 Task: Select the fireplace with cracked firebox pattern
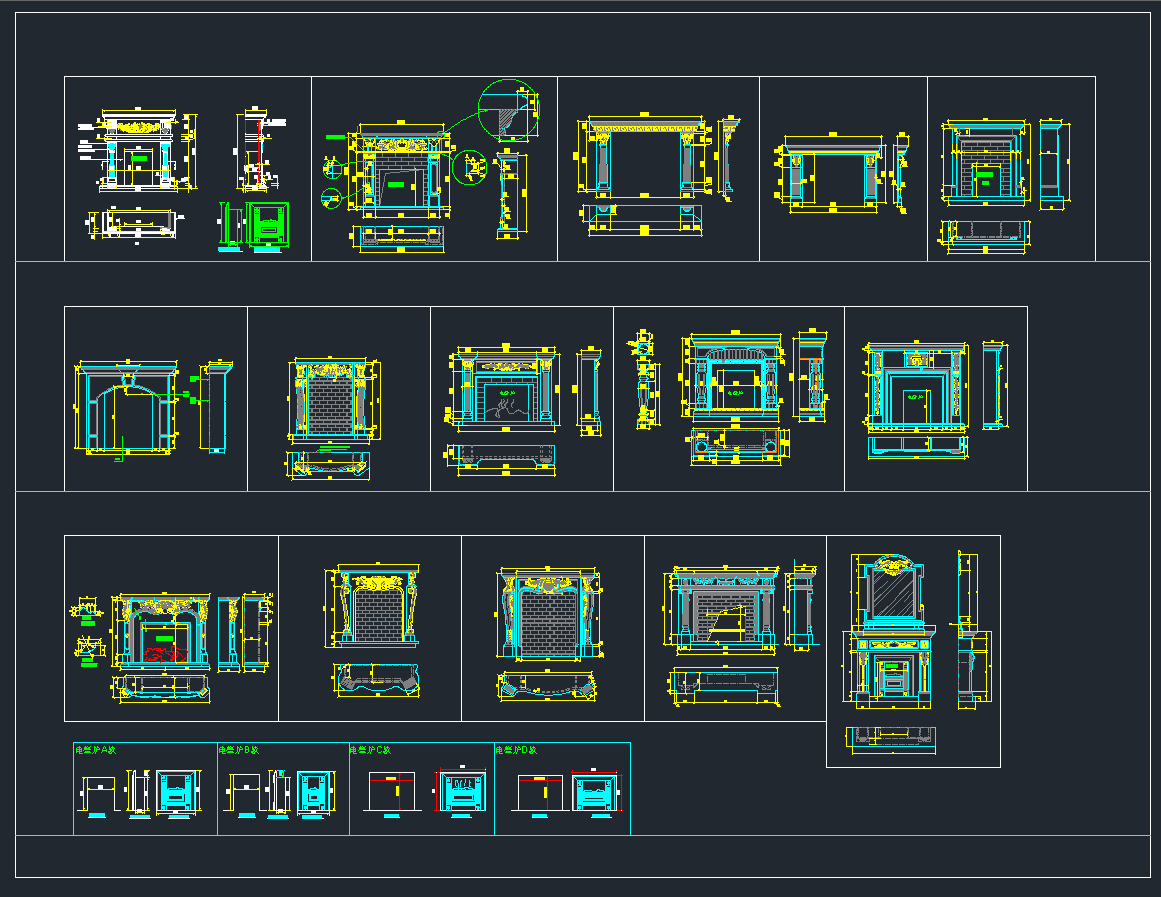(x=505, y=388)
